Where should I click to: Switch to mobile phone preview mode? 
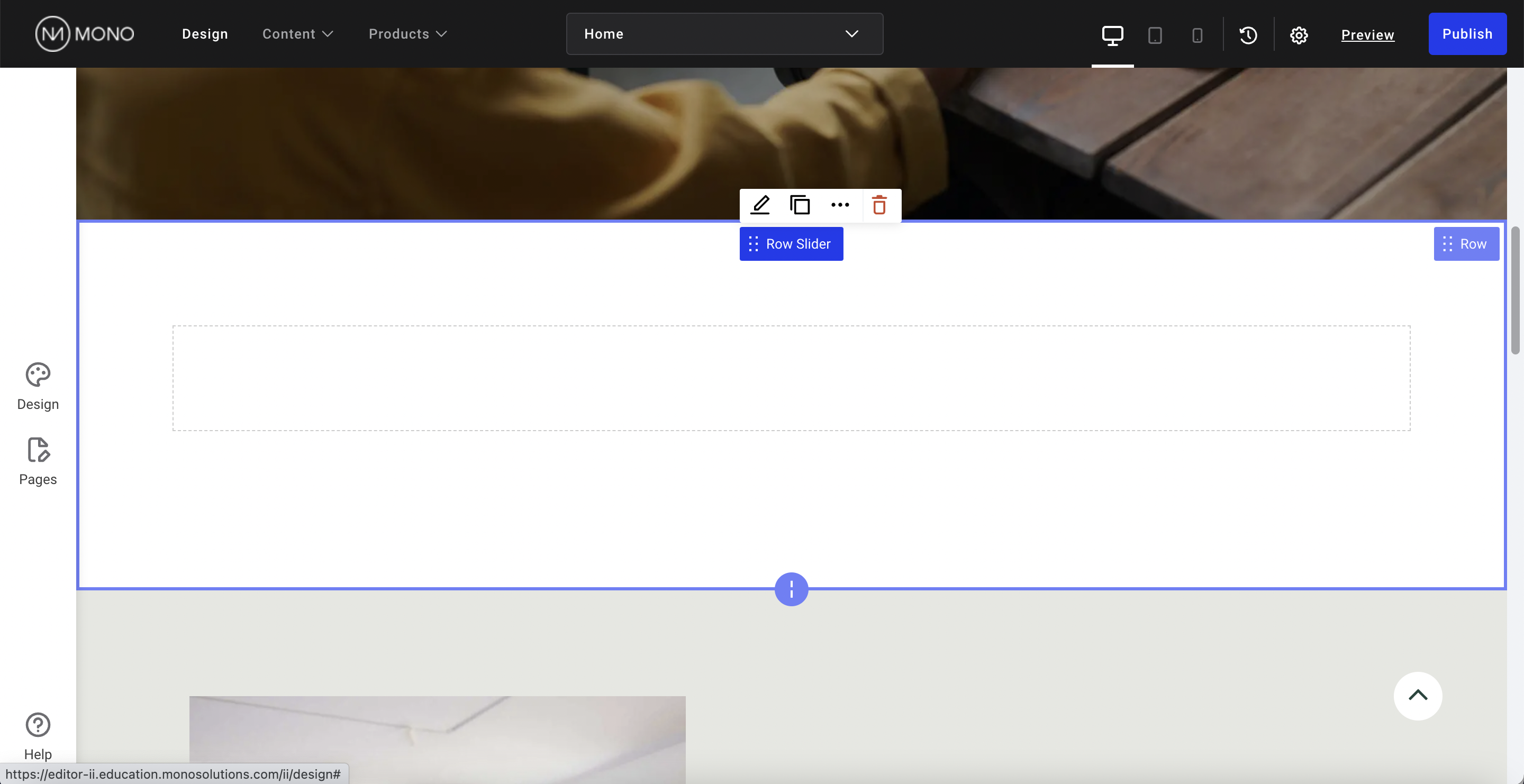[1197, 35]
